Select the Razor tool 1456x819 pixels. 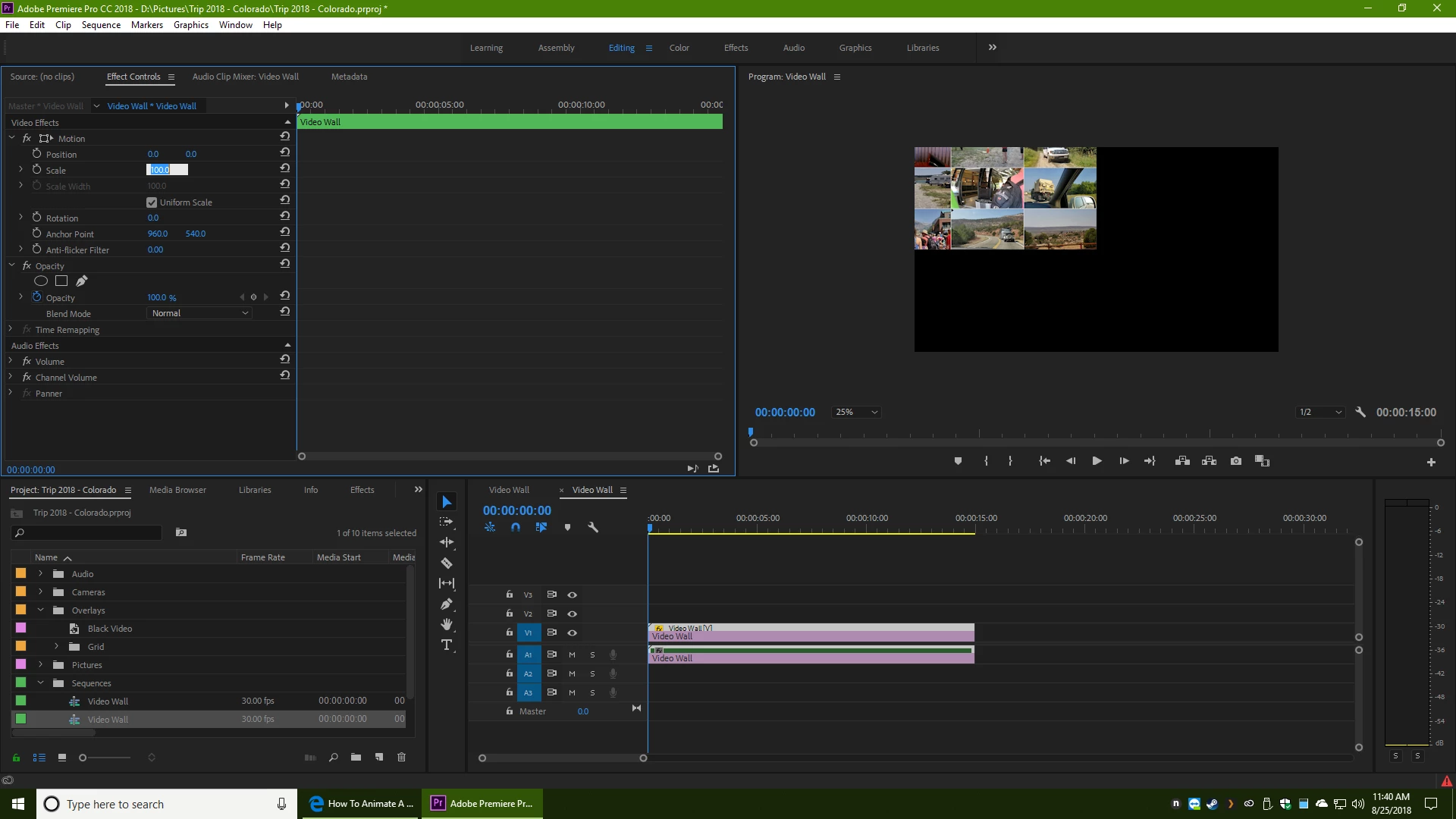tap(447, 563)
